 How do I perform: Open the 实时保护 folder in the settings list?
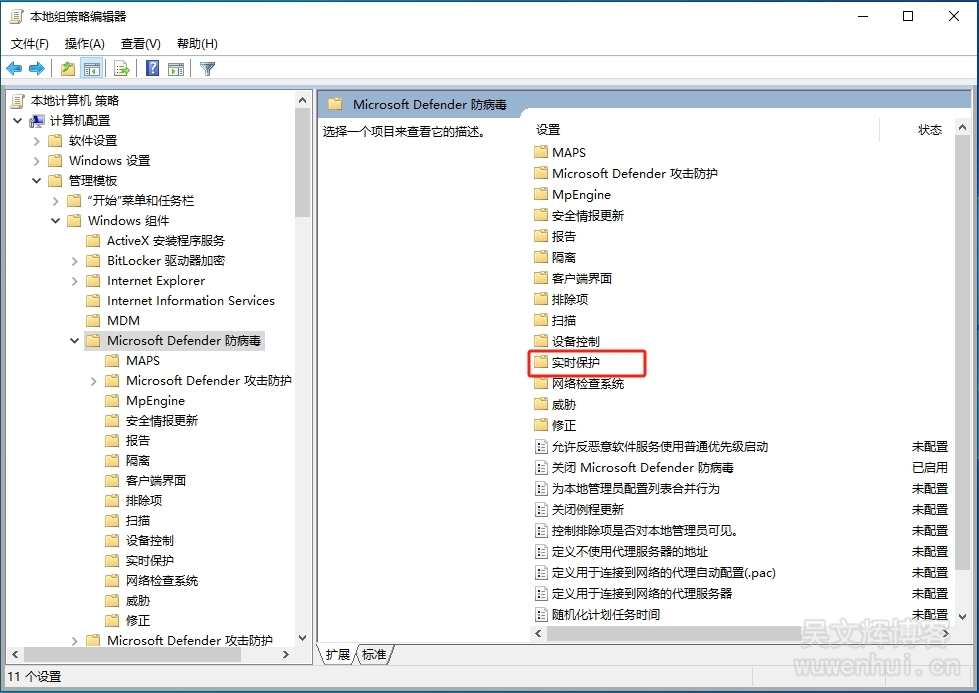coord(576,362)
